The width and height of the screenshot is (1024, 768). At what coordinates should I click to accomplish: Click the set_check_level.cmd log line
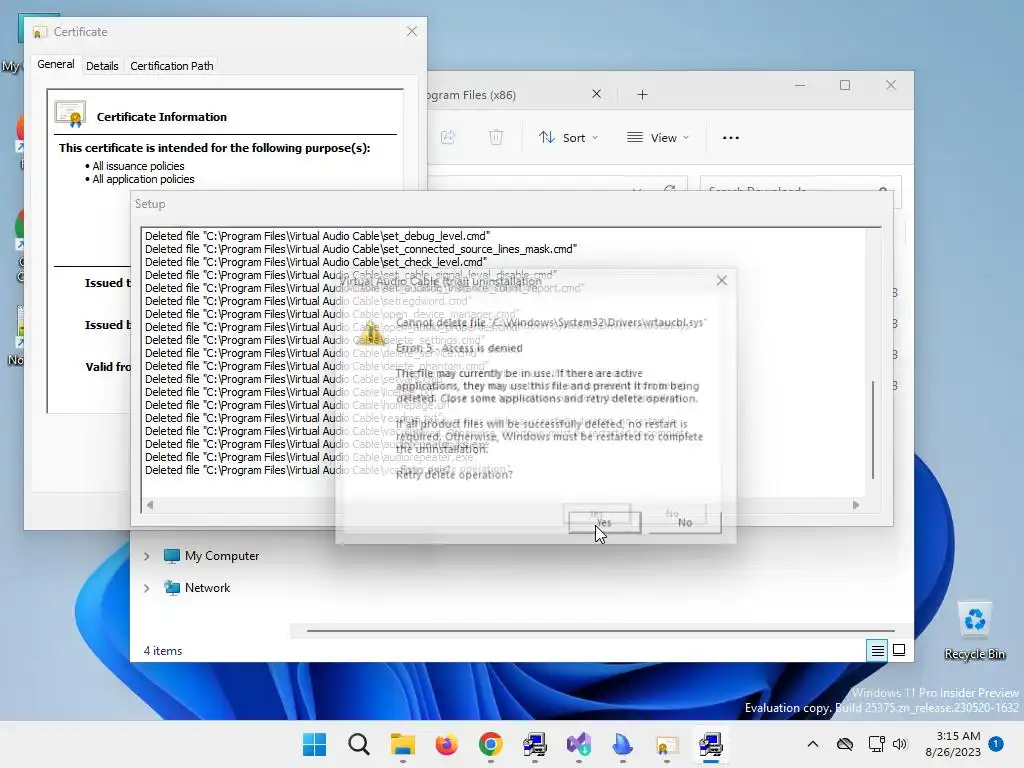click(316, 262)
